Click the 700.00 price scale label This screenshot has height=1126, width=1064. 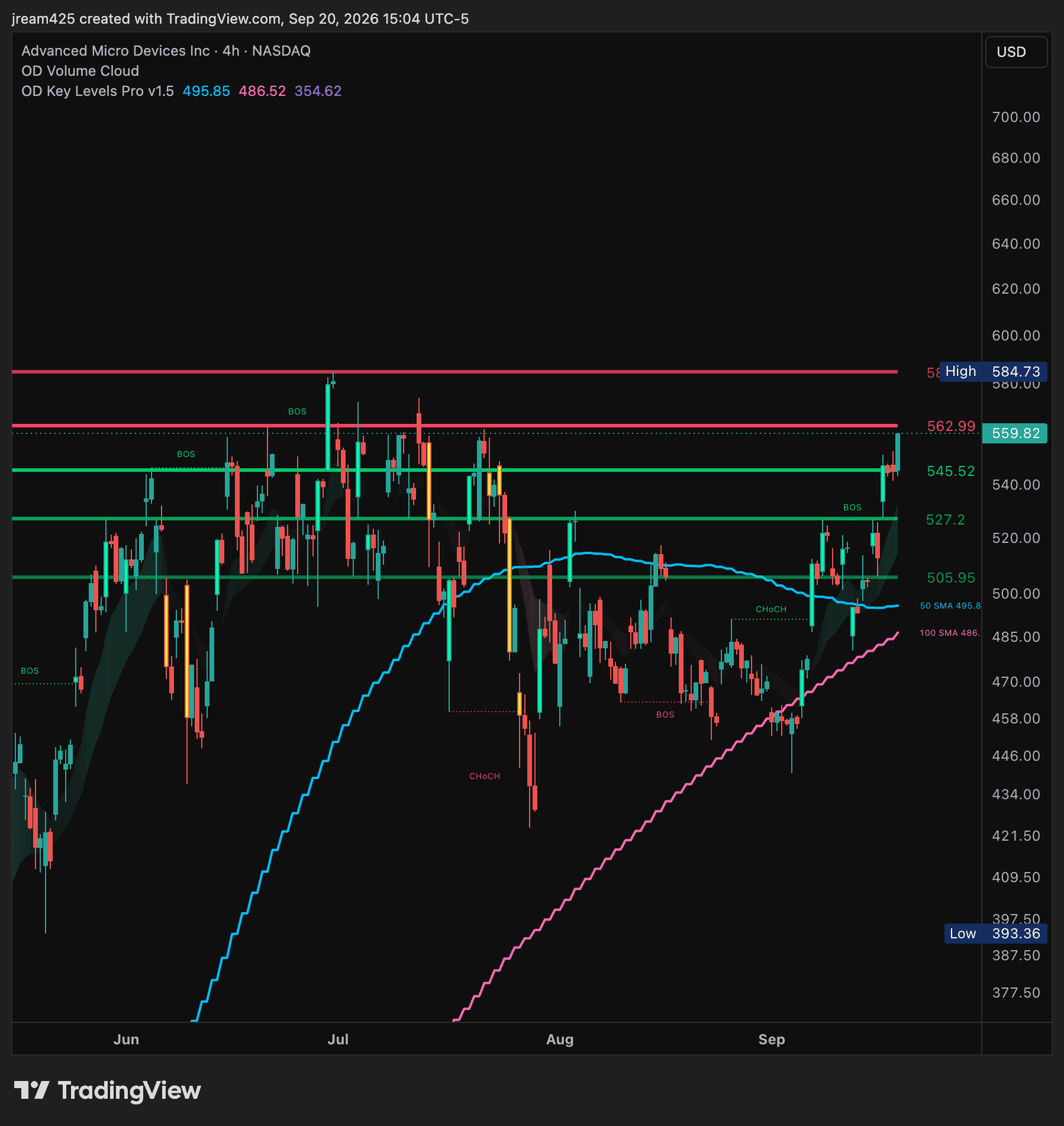(x=1016, y=117)
